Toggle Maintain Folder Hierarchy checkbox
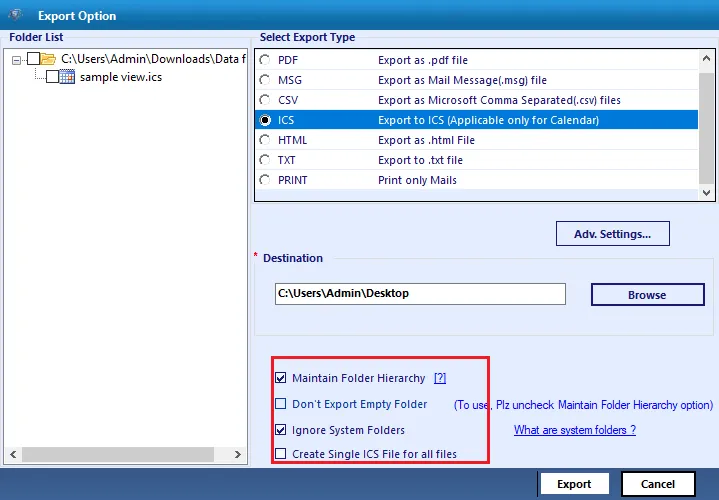The height and width of the screenshot is (500, 719). (281, 378)
